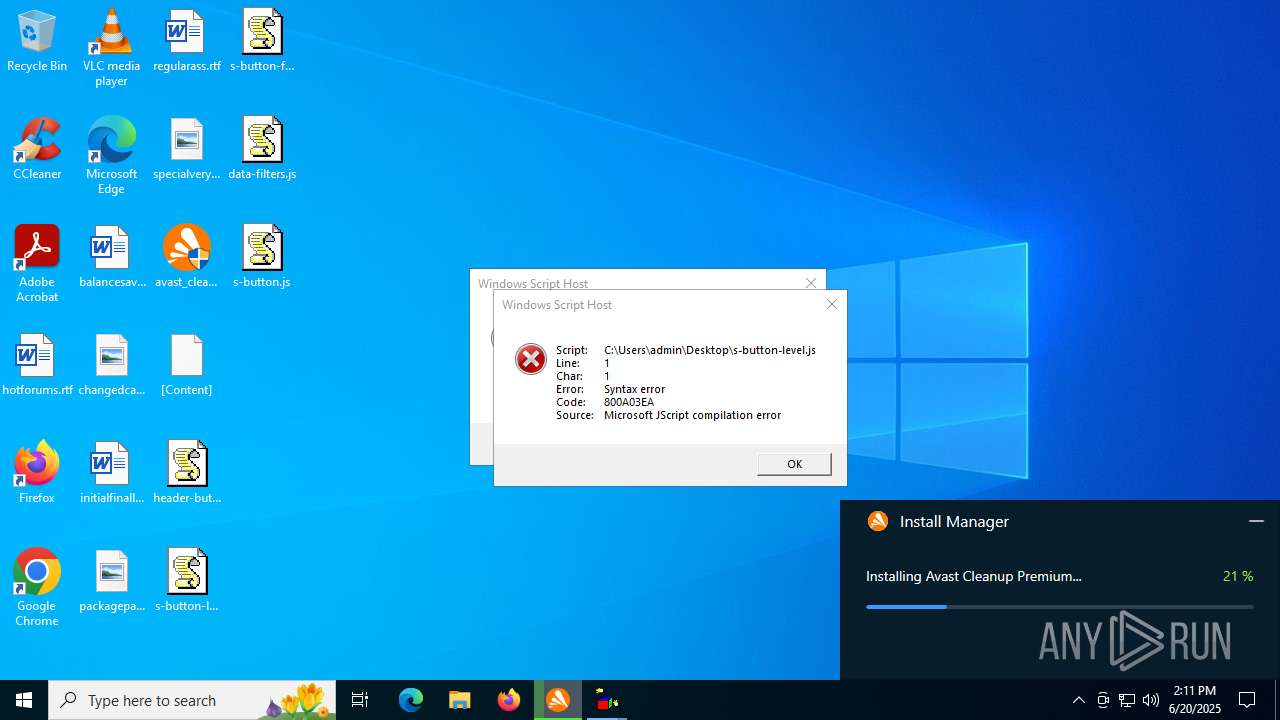Select the s-button.js script file

tap(262, 258)
